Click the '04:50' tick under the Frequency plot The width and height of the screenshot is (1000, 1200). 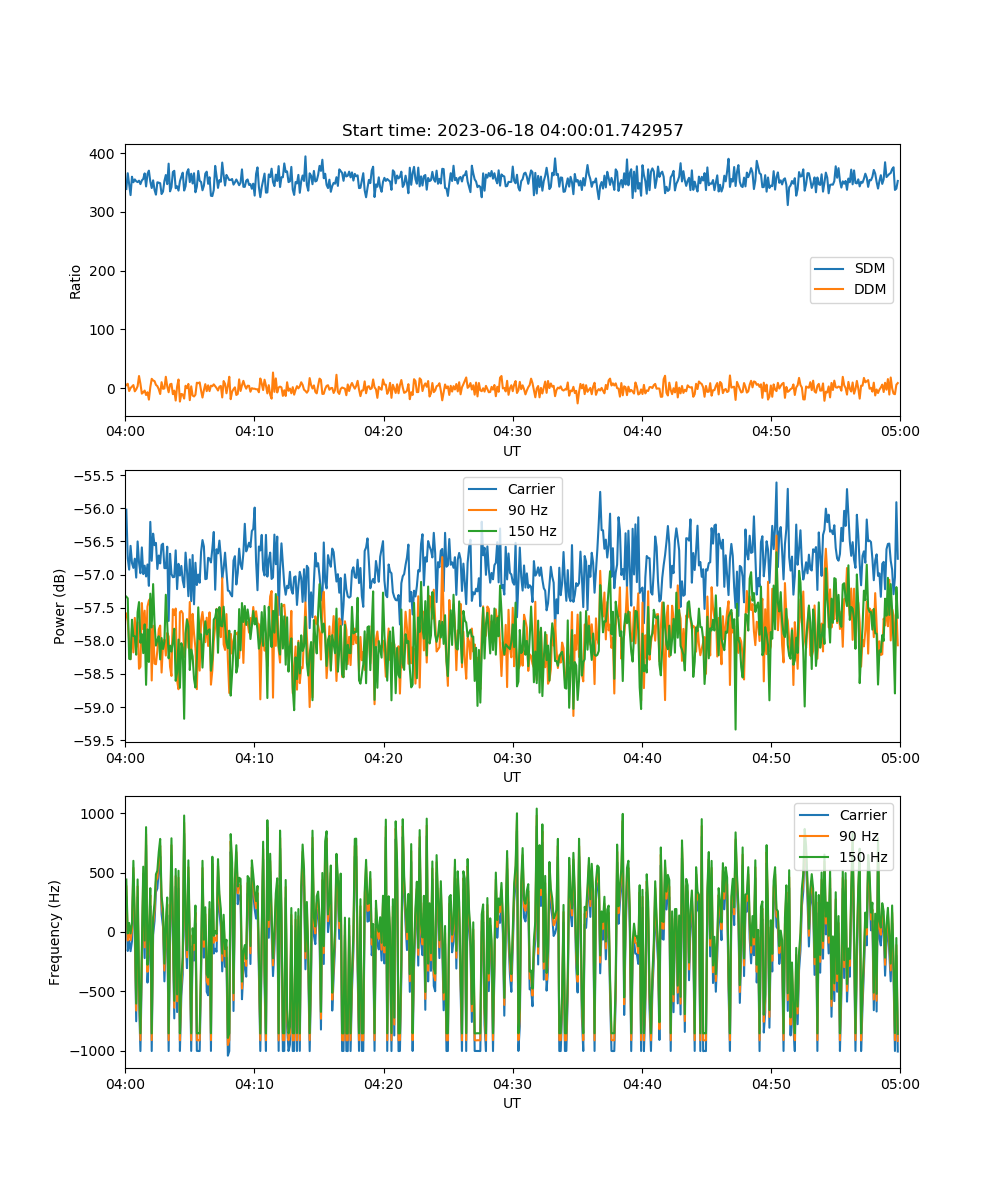pos(771,1084)
